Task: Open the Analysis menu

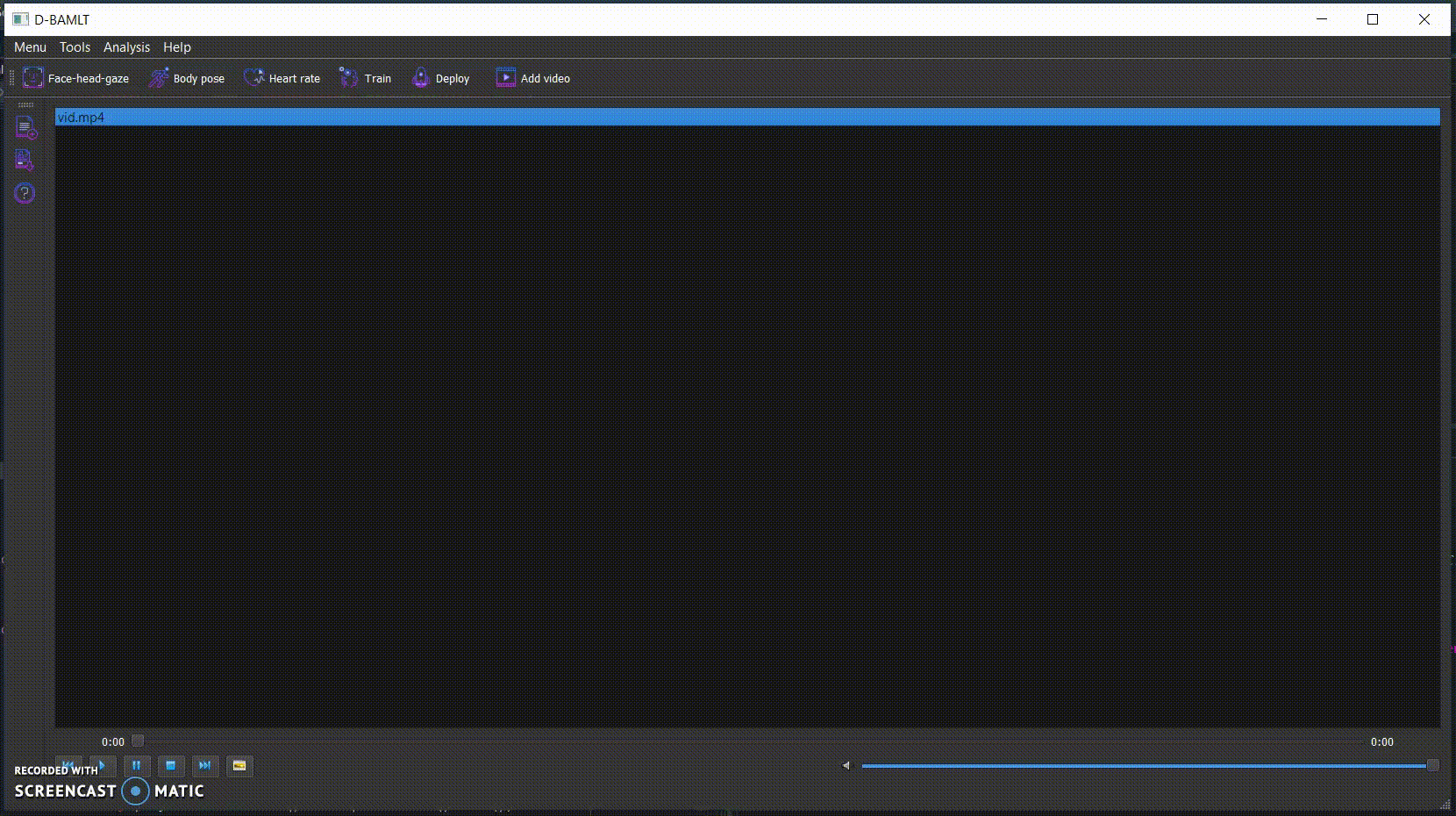Action: click(x=126, y=47)
